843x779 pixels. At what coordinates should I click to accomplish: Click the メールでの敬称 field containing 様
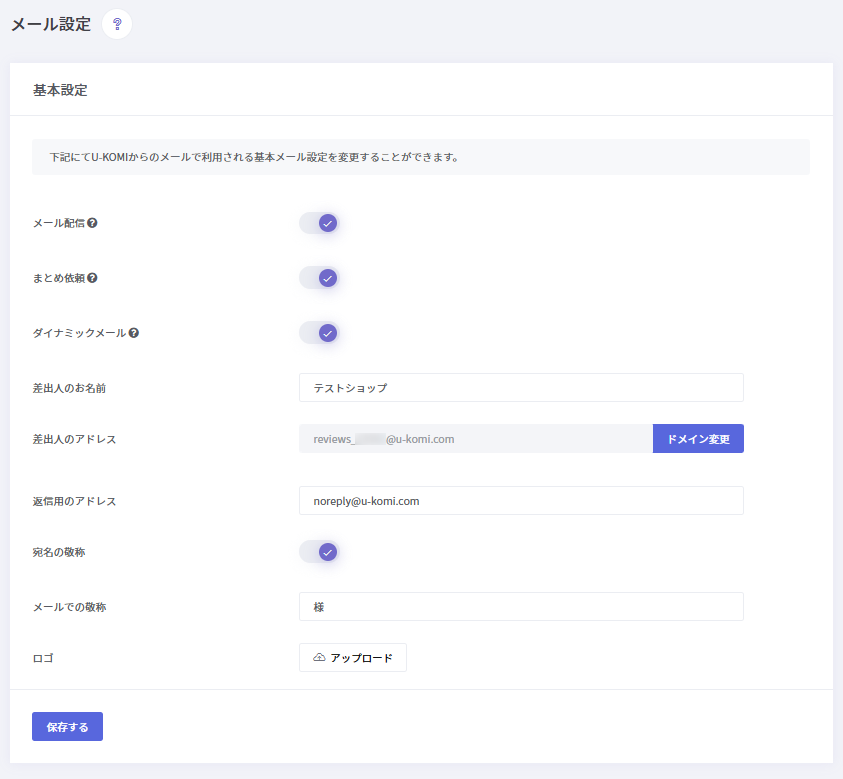[x=520, y=607]
